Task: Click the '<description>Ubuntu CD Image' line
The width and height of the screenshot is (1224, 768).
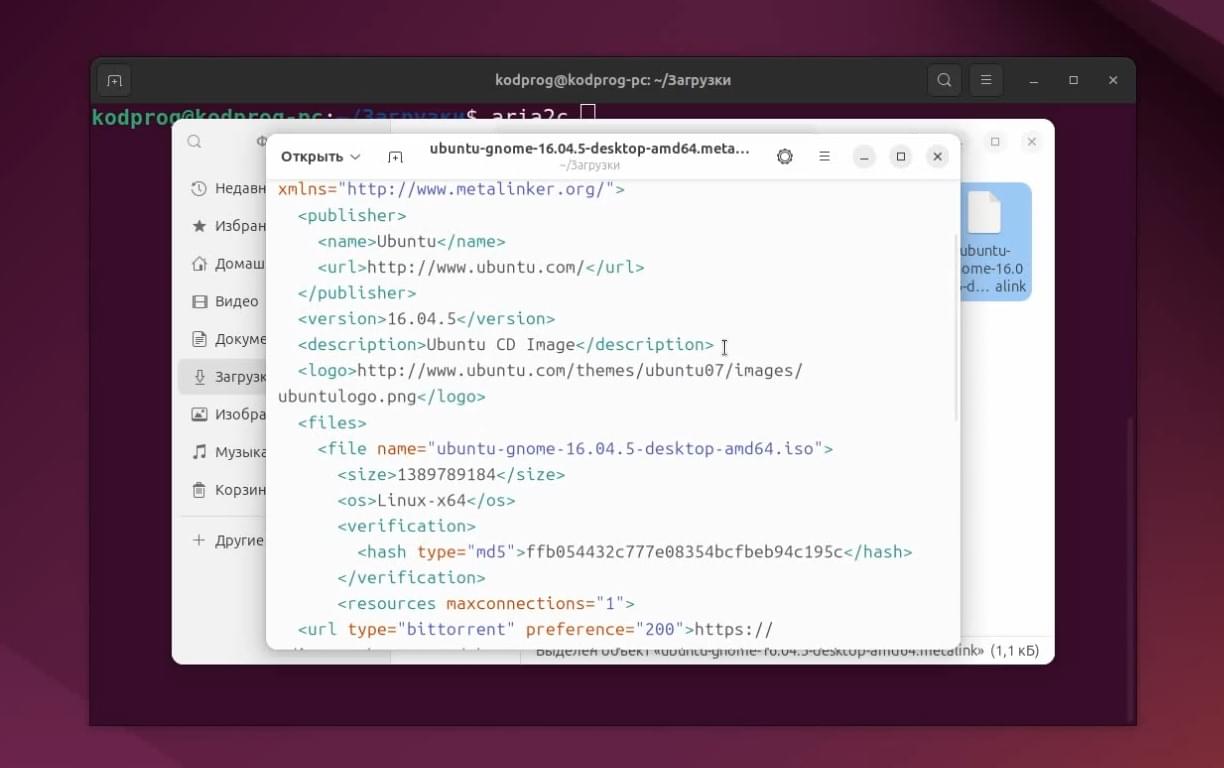Action: (x=506, y=345)
